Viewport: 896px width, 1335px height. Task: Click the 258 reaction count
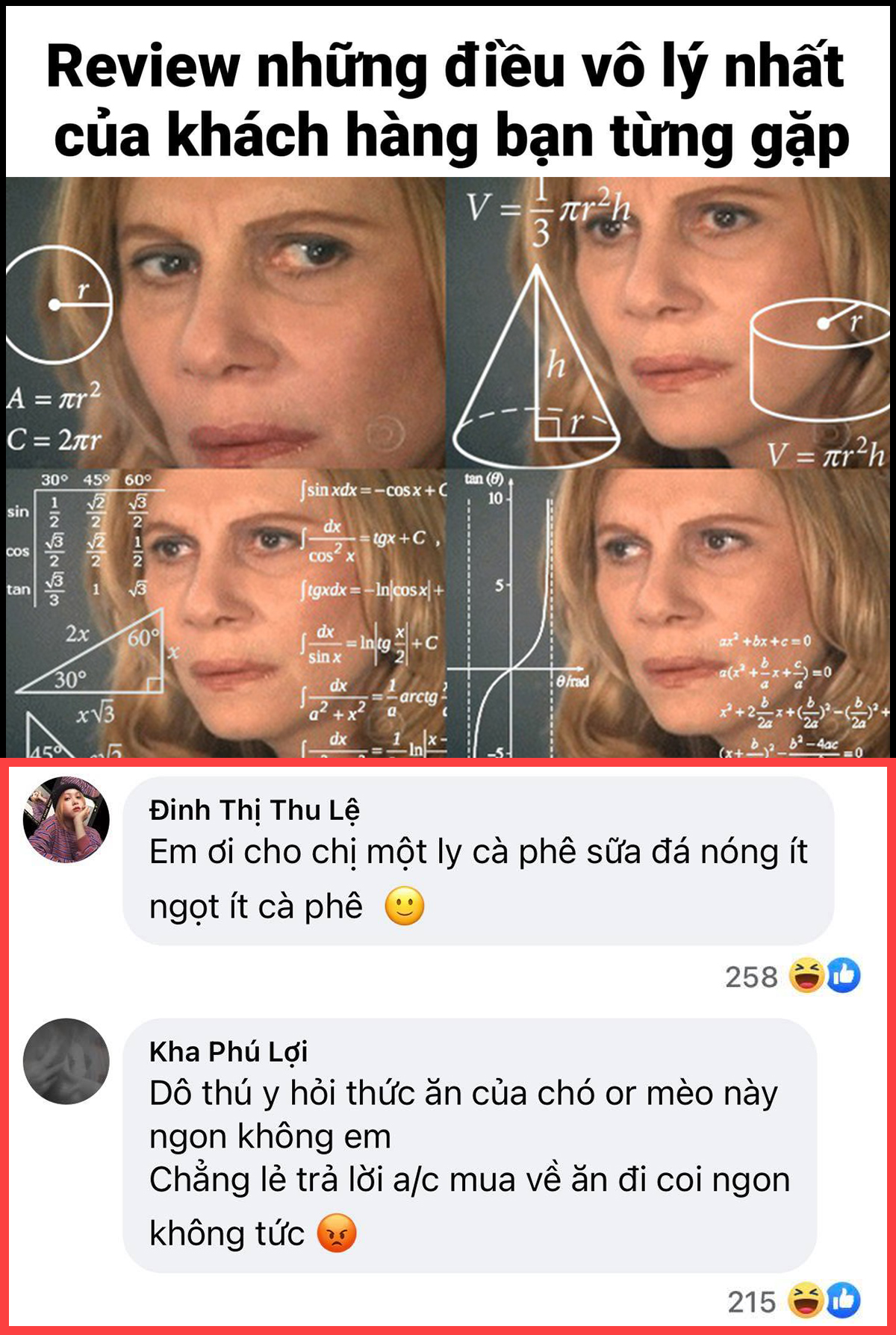[x=751, y=977]
